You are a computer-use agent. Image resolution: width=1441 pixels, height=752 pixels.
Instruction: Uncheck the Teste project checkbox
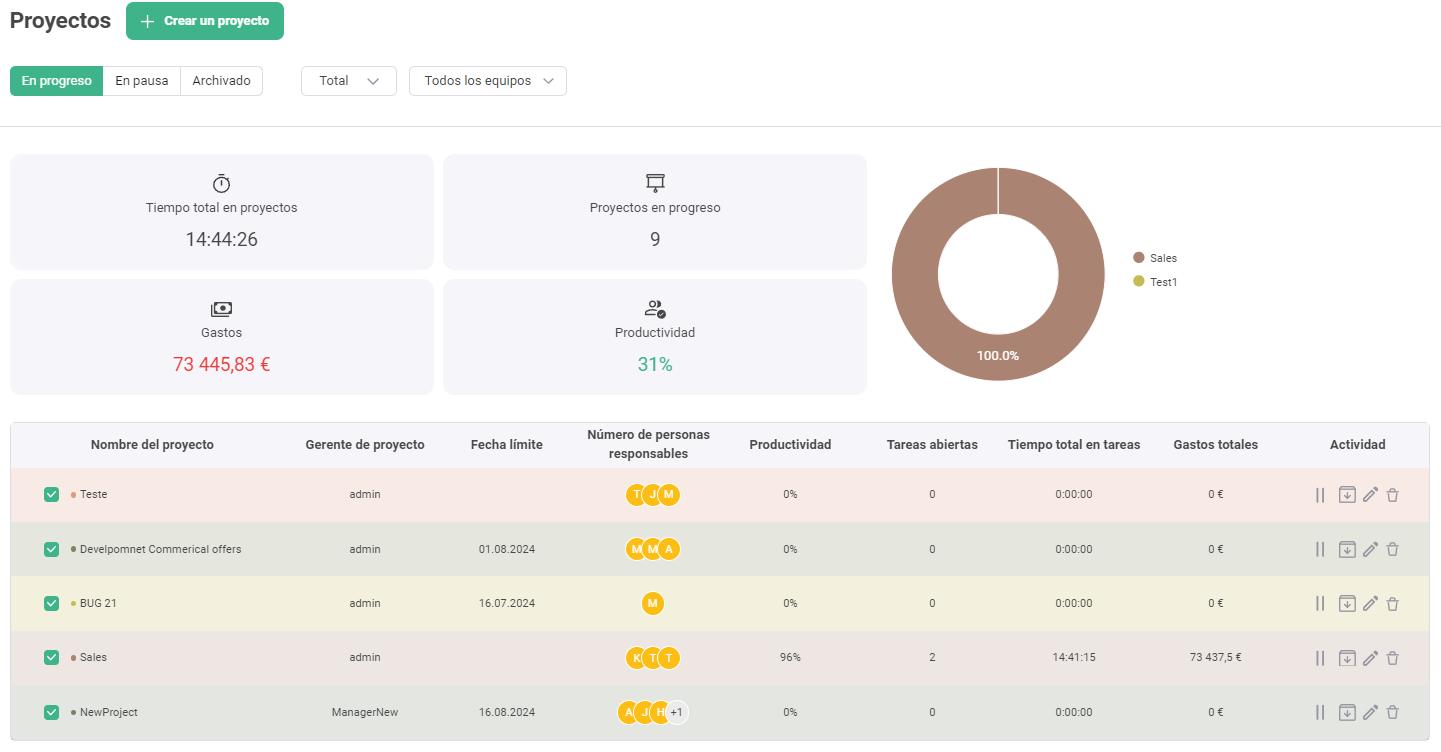pos(52,494)
